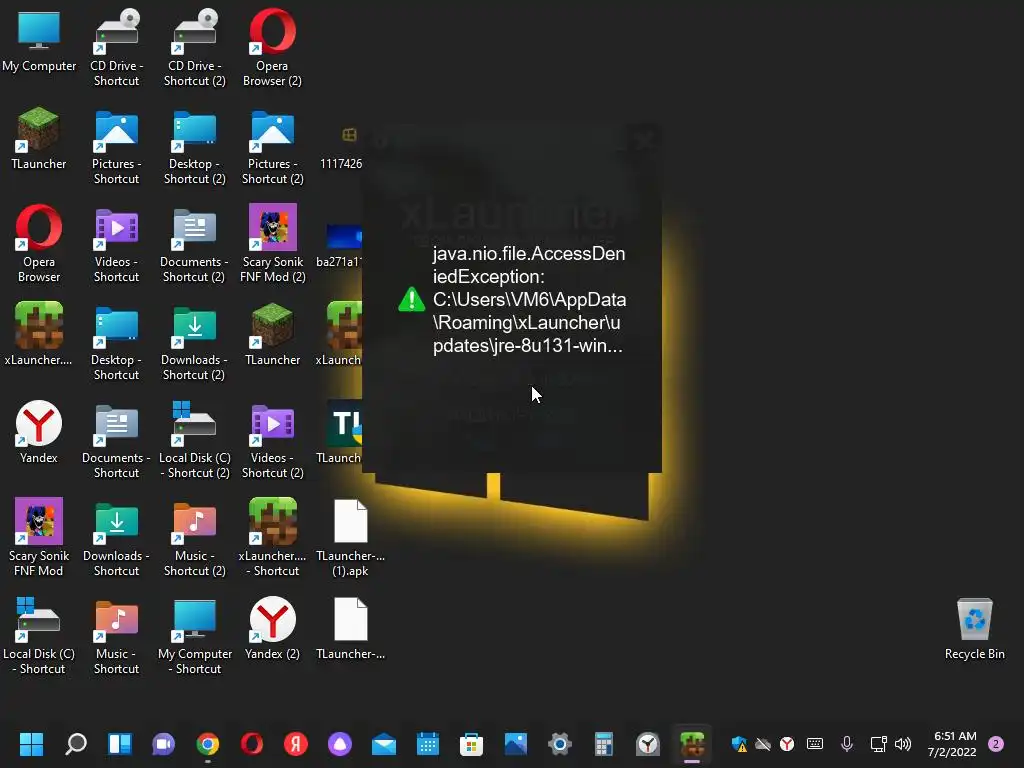Select Scary Sonik FNF Mod (2) icon
Viewport: 1024px width, 768px height.
(272, 244)
